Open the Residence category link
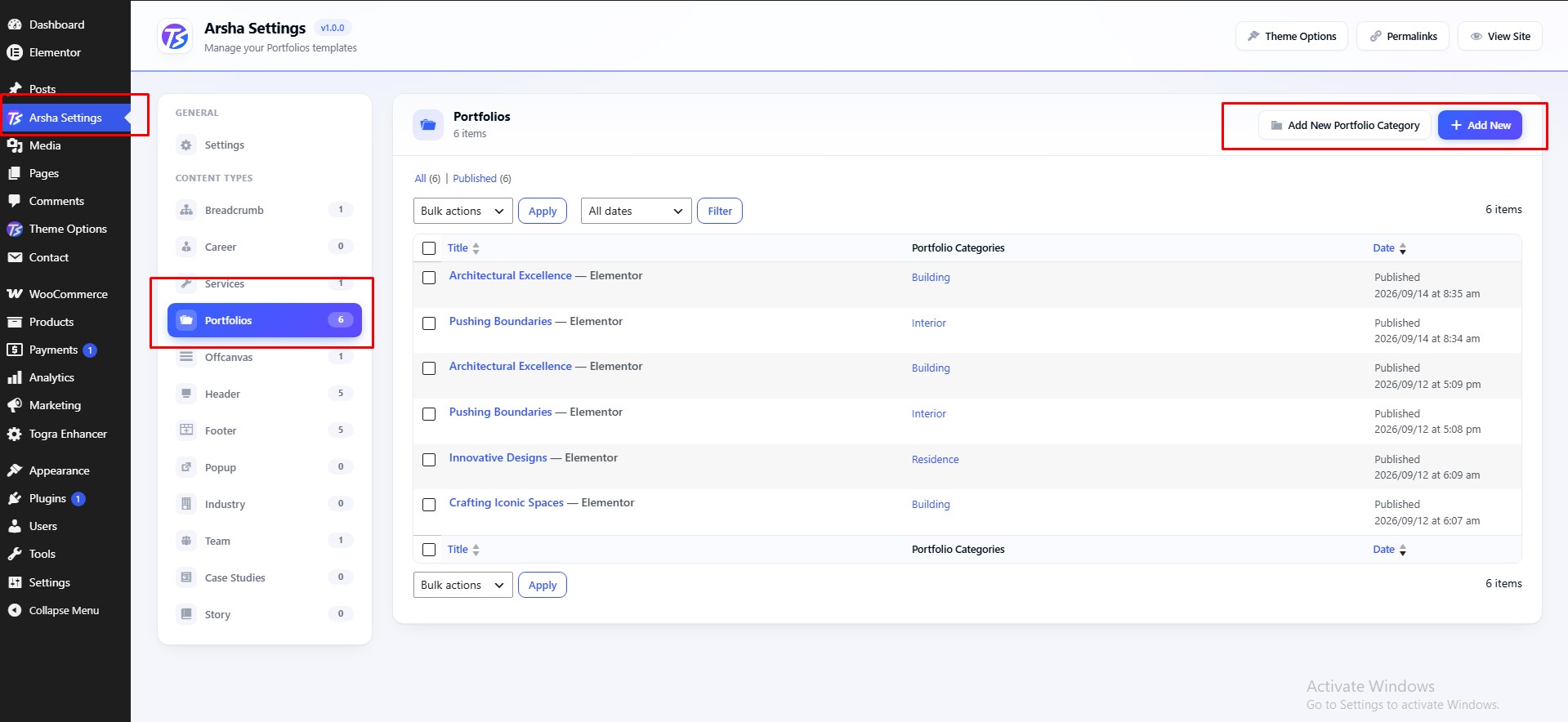This screenshot has height=722, width=1568. click(x=935, y=459)
